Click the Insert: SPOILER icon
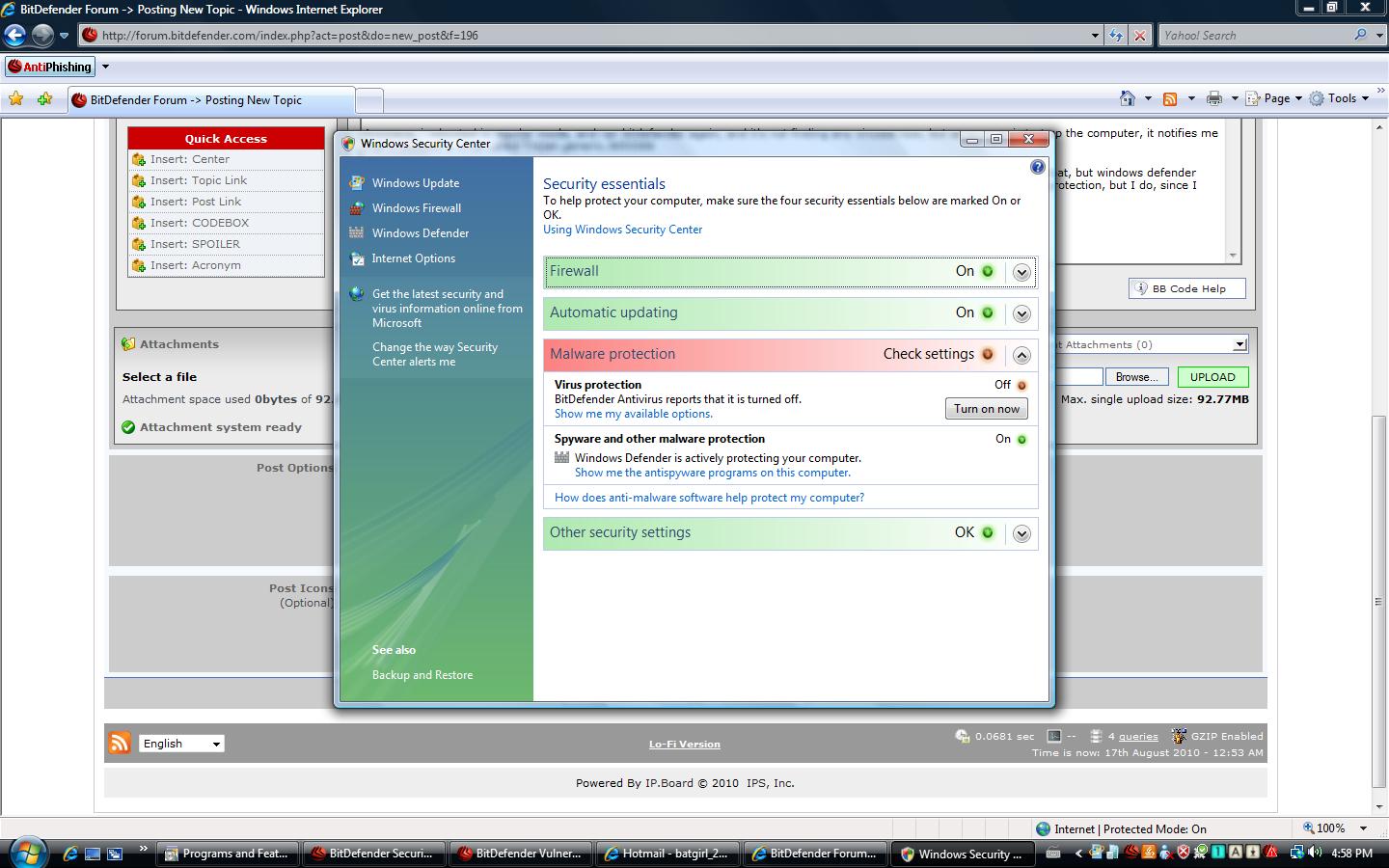 coord(139,244)
